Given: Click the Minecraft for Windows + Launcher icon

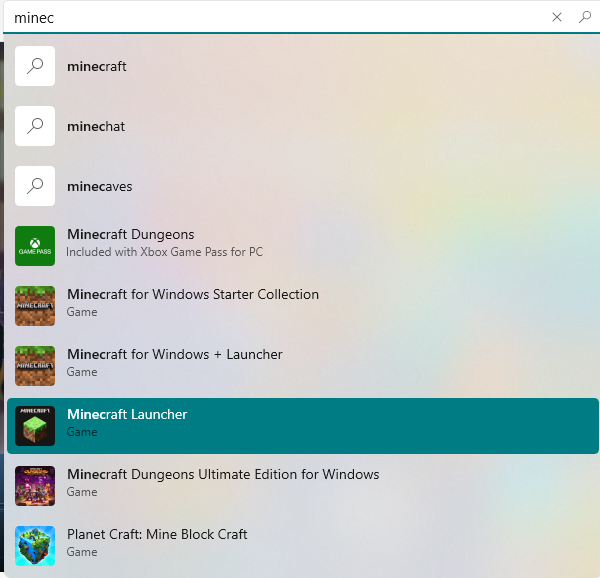Looking at the screenshot, I should [35, 366].
